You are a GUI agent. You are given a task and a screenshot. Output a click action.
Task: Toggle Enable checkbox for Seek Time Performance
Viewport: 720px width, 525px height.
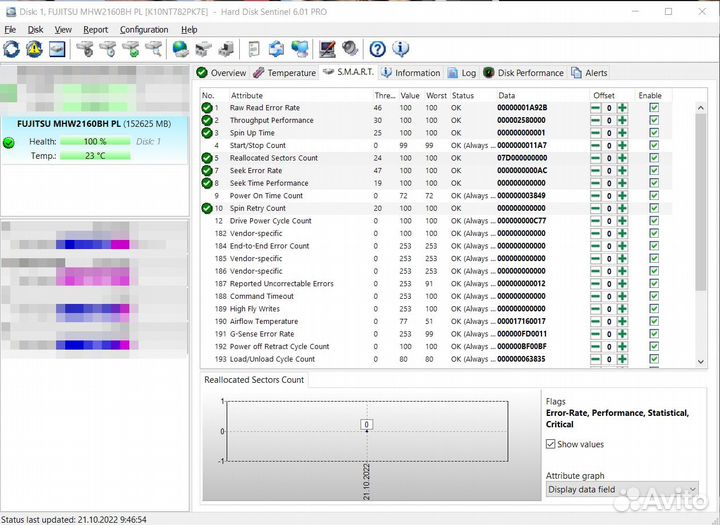click(x=654, y=183)
